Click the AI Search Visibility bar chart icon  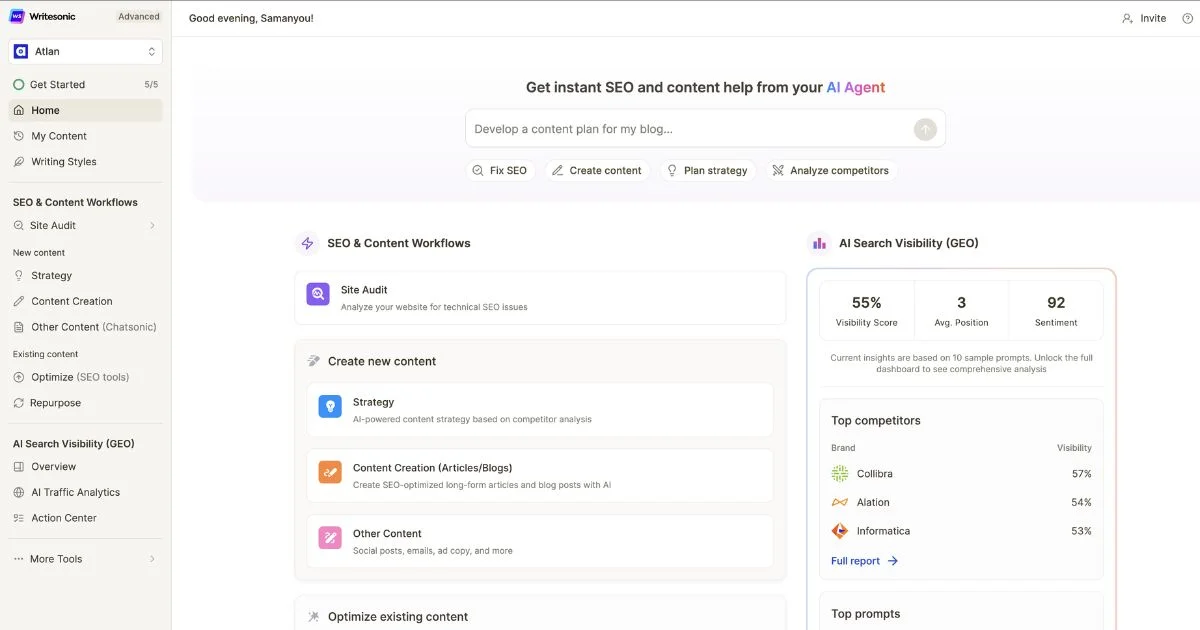coord(819,243)
